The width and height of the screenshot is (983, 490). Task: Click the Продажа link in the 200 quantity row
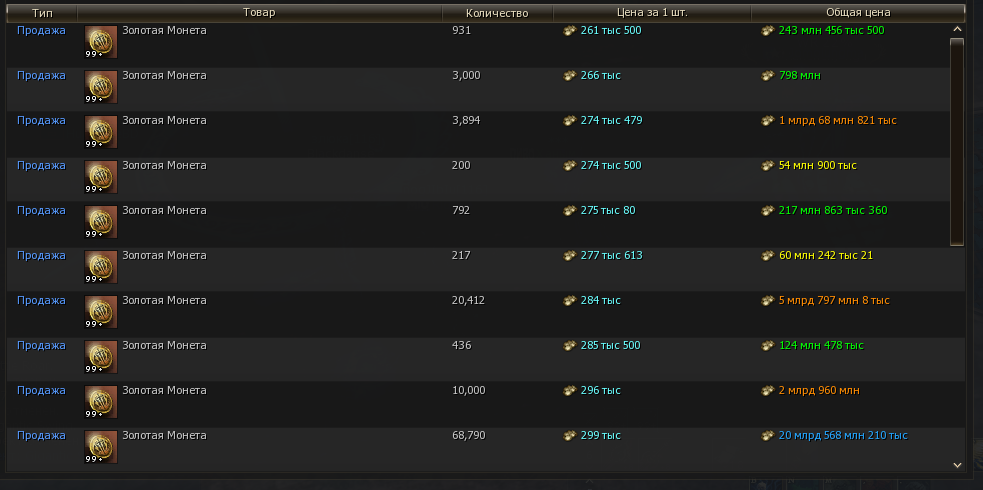41,166
